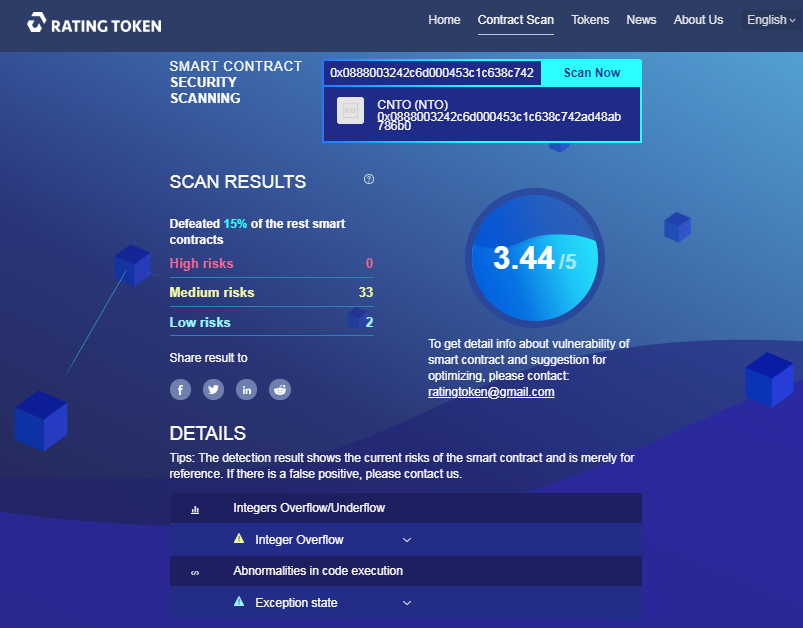The image size is (803, 628).
Task: Open the About Us page
Action: click(698, 20)
